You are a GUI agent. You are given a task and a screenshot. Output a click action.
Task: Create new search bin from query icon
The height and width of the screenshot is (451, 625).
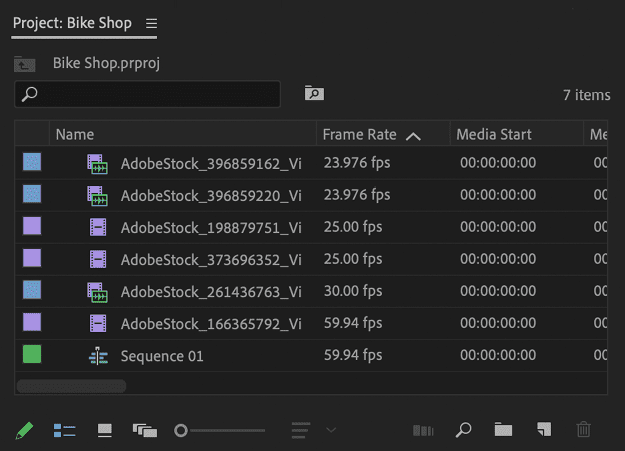tap(314, 93)
